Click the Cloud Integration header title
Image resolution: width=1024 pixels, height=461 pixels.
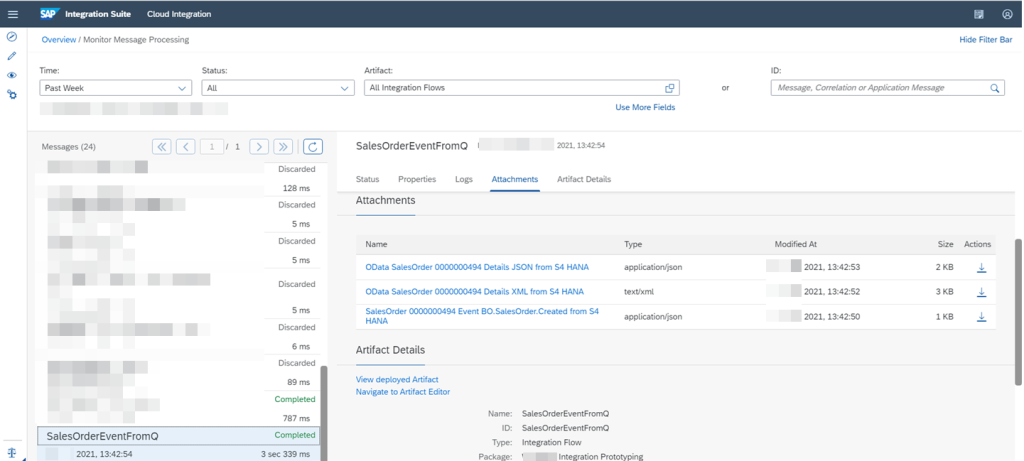[179, 14]
